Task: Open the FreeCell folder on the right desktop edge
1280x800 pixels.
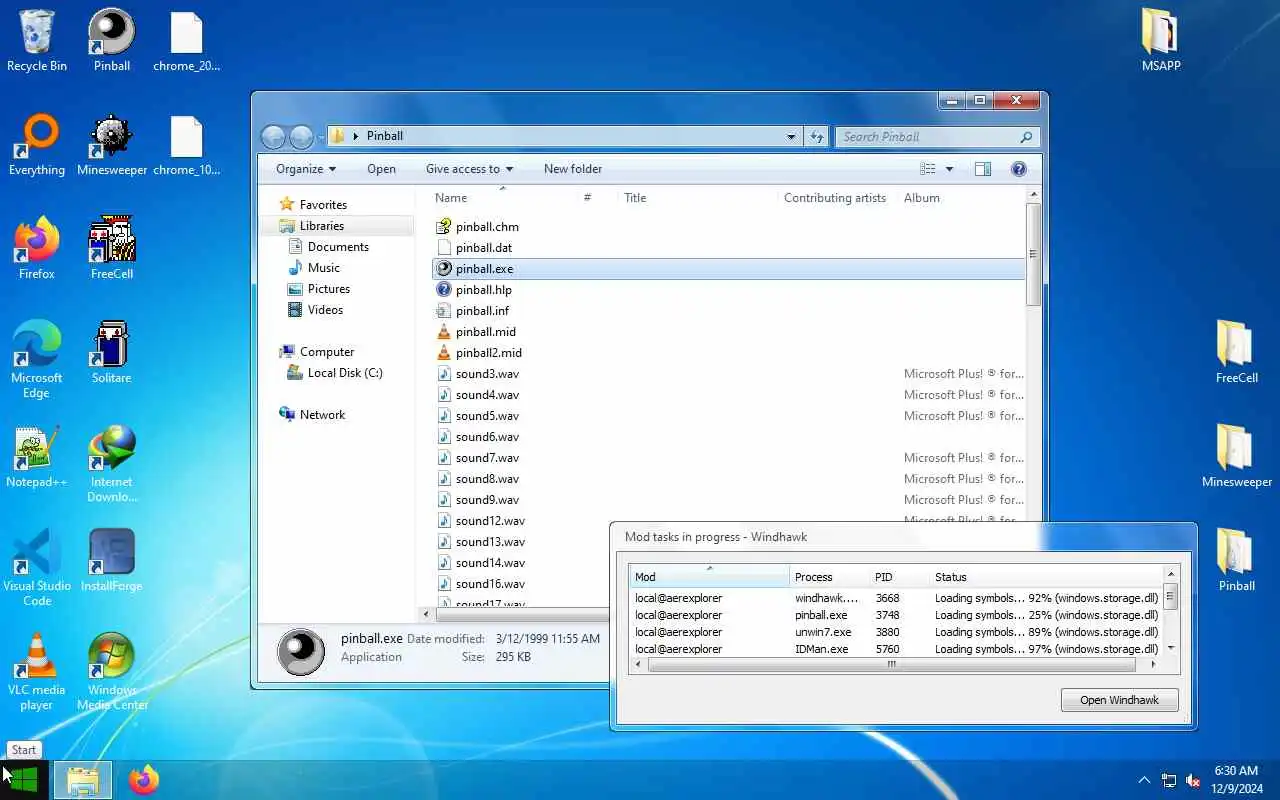Action: [1237, 352]
